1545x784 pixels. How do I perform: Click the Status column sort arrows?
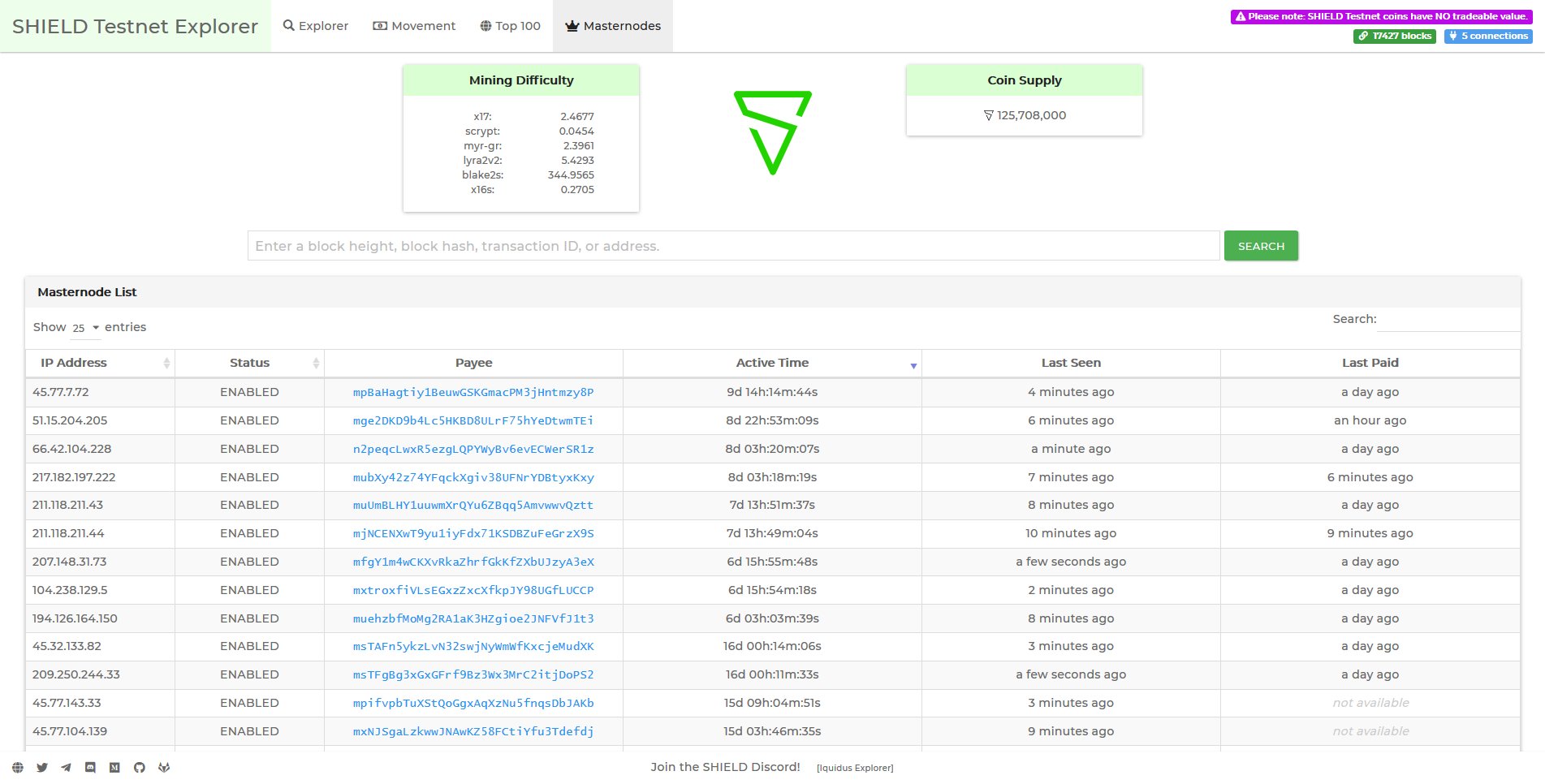click(316, 363)
